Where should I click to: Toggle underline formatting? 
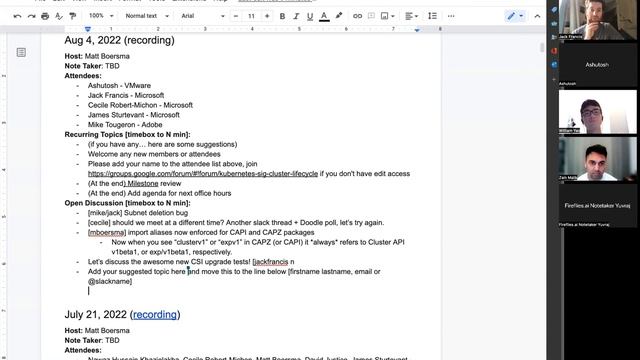[310, 16]
